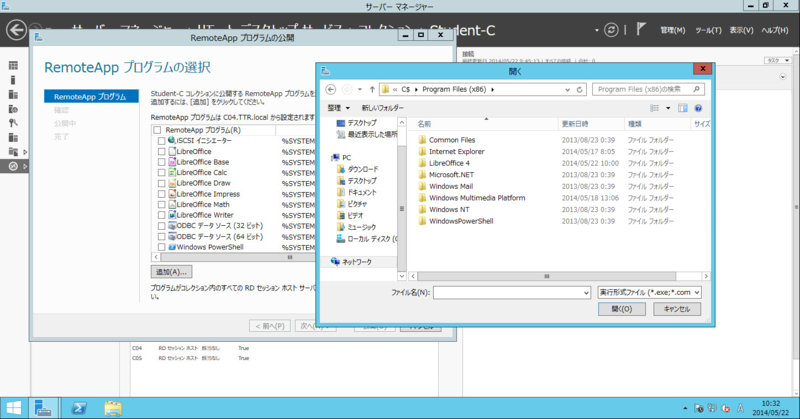Sort files by 名前 column header
This screenshot has width=800, height=419.
pos(485,124)
